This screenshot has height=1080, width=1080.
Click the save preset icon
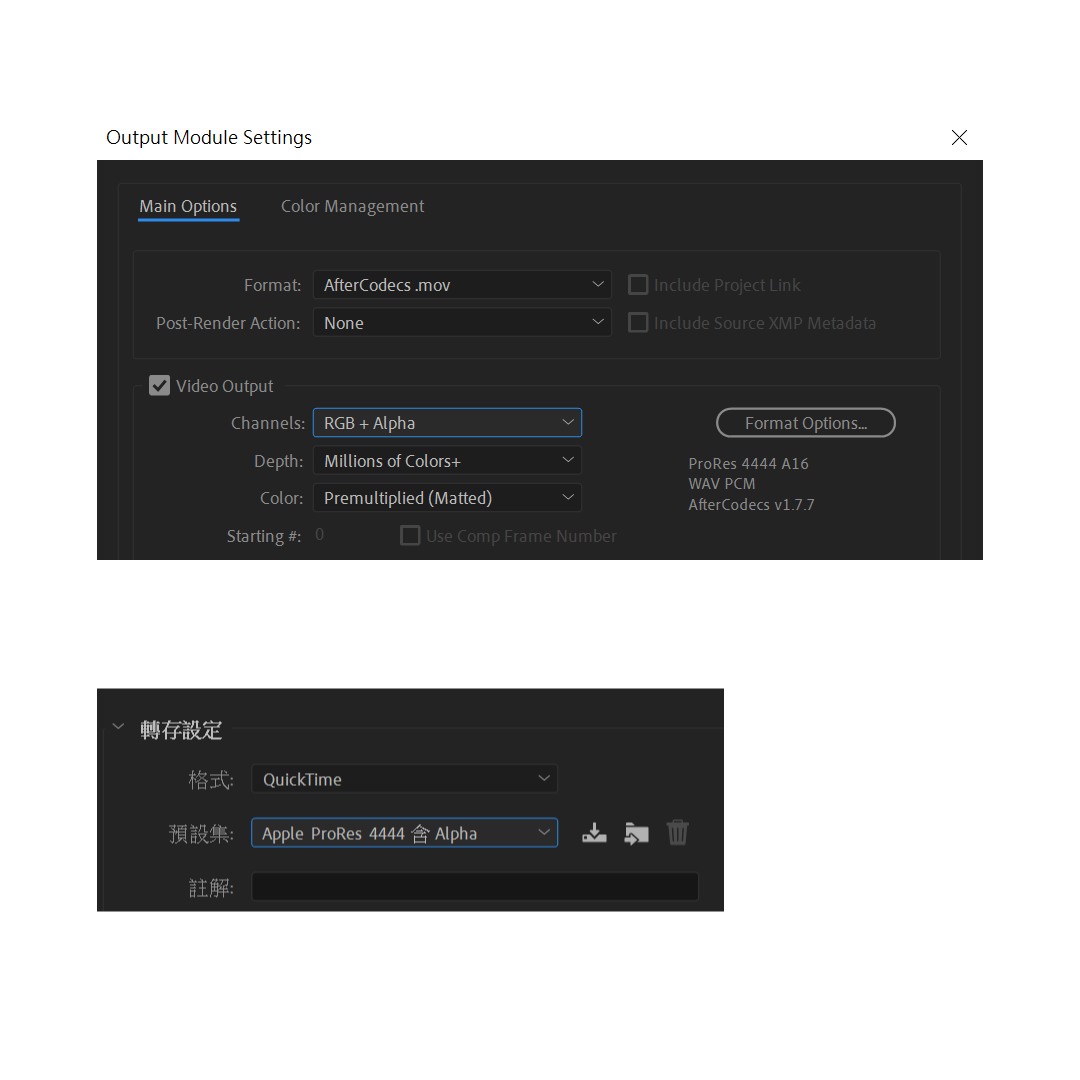[594, 833]
